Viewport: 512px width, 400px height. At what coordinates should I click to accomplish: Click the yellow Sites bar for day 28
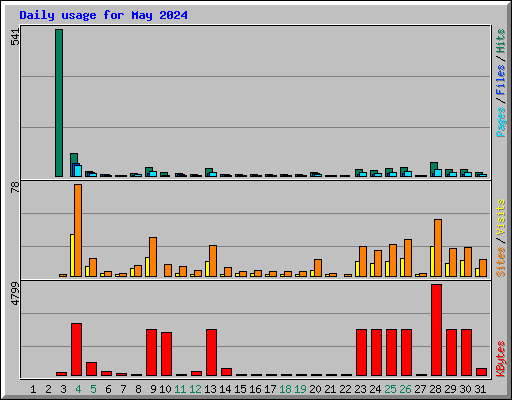[x=432, y=261]
